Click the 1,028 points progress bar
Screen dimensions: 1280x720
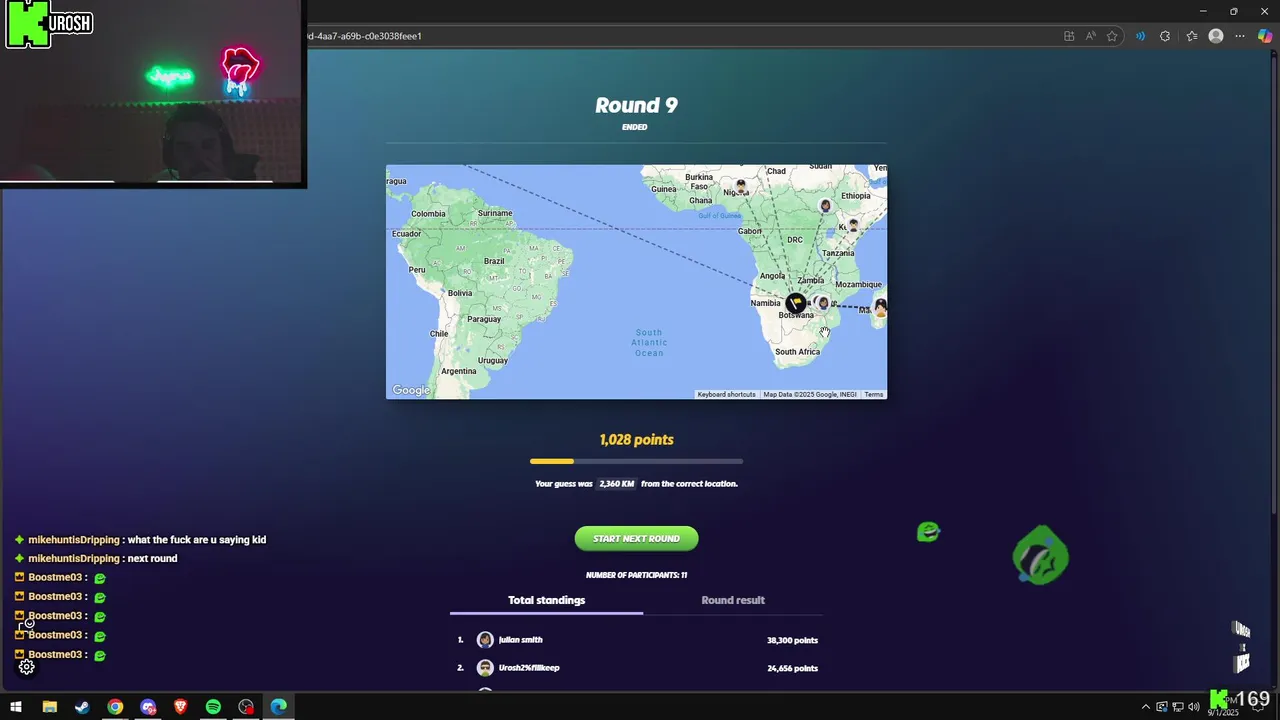(636, 461)
